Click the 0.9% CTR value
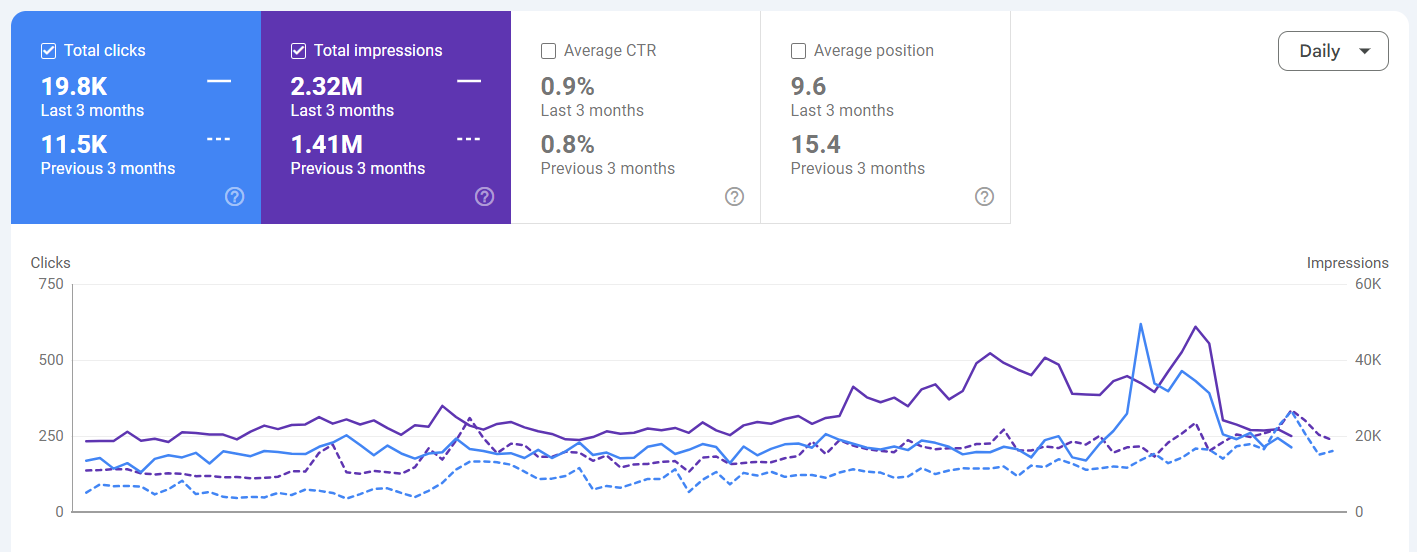 coord(568,86)
